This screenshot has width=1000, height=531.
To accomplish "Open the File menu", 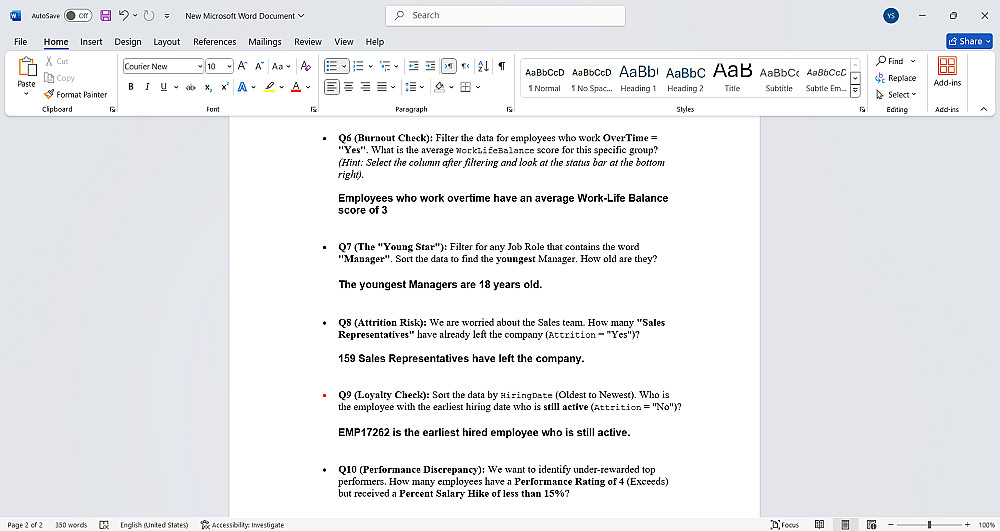I will pos(21,41).
